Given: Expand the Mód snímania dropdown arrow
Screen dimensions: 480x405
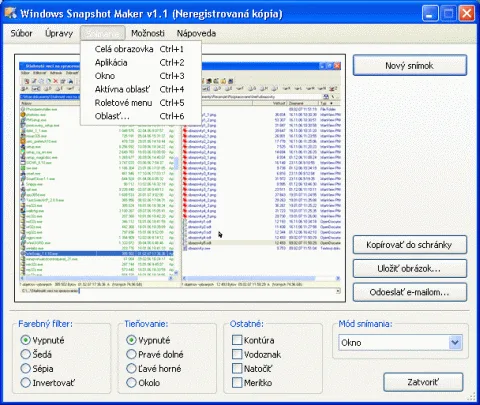Looking at the screenshot, I should (455, 342).
